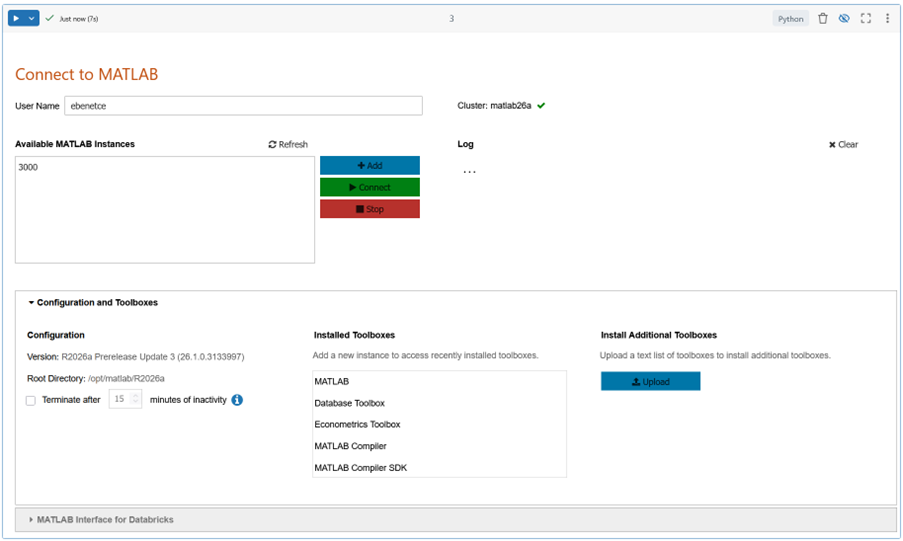Click the 'Just now (7s)' run status
903x541 pixels.
point(79,19)
